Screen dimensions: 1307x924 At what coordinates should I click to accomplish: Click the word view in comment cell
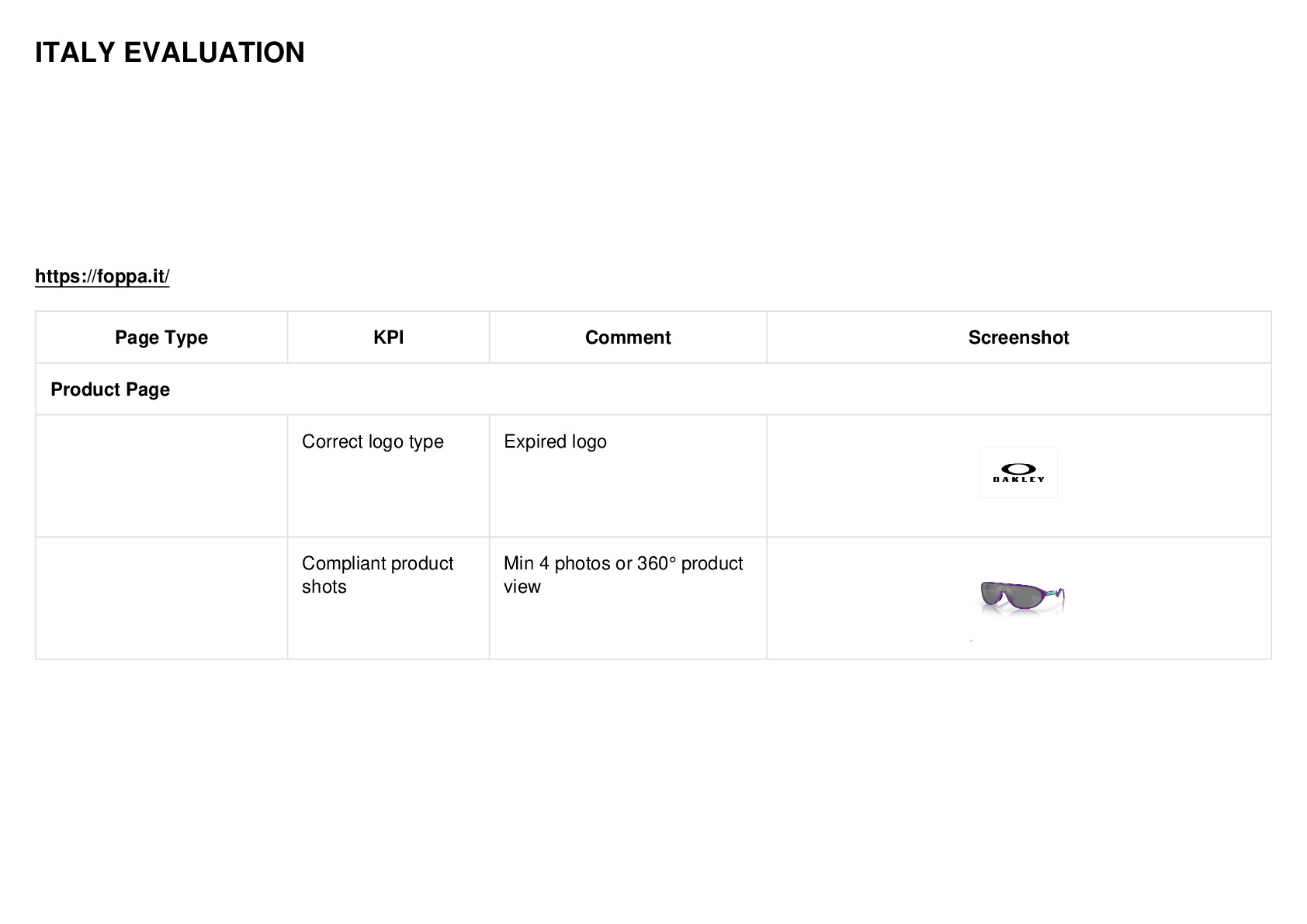point(522,587)
